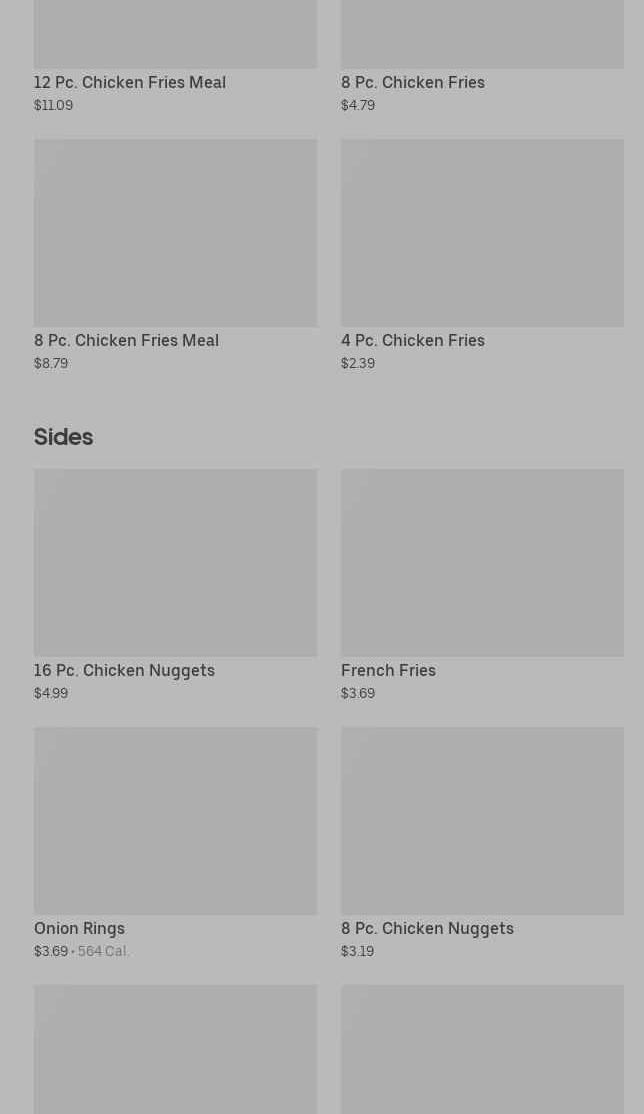The height and width of the screenshot is (1114, 644).
Task: Open the 16 Pc. Chicken Nuggets title
Action: pos(124,670)
